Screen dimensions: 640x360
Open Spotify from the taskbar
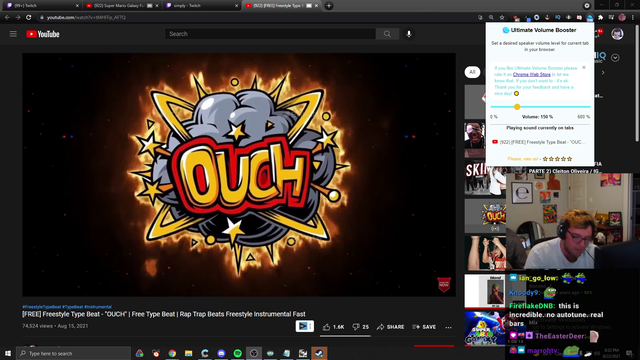point(238,353)
